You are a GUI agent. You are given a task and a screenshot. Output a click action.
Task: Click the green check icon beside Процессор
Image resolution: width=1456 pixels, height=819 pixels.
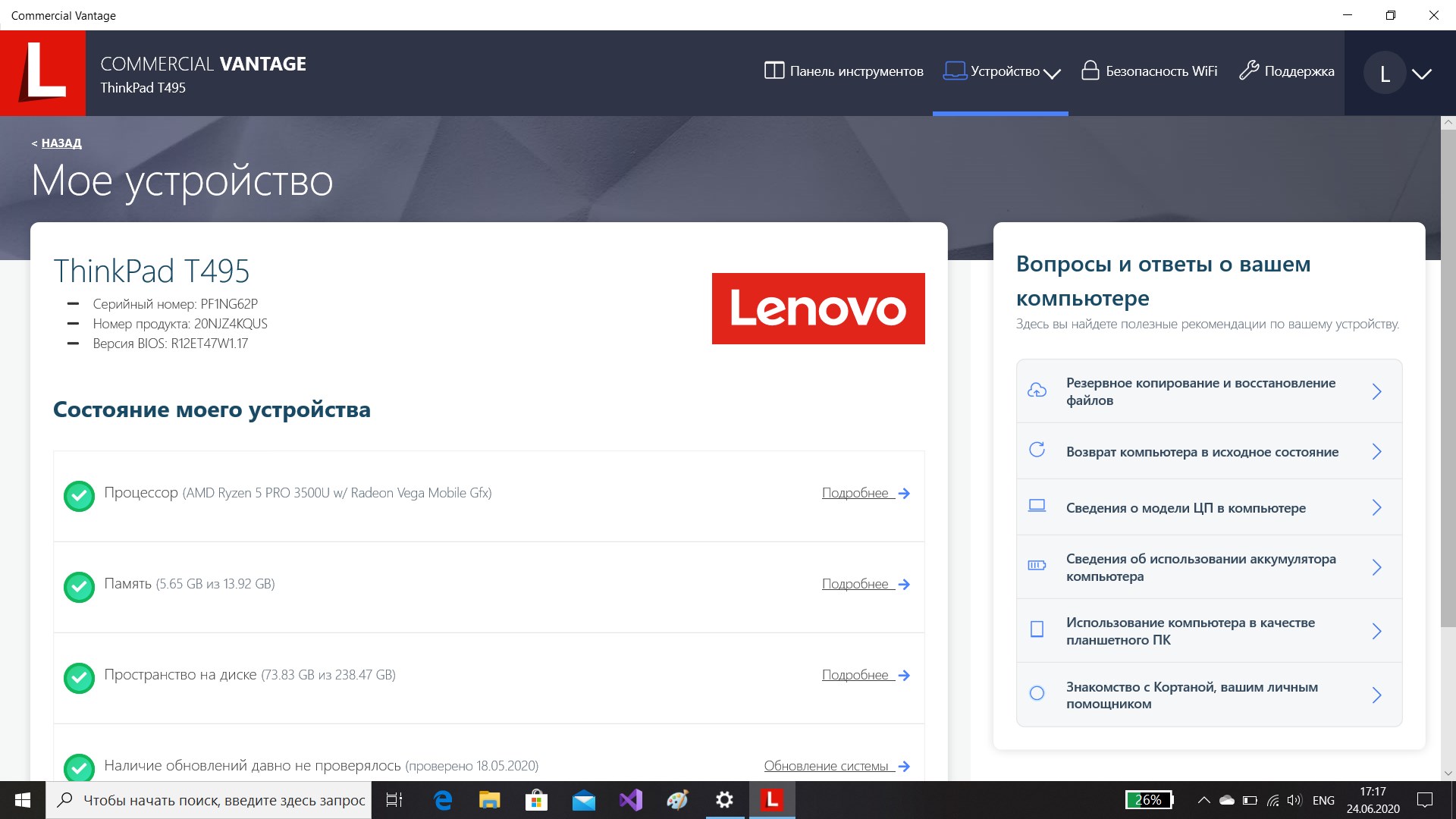point(79,496)
